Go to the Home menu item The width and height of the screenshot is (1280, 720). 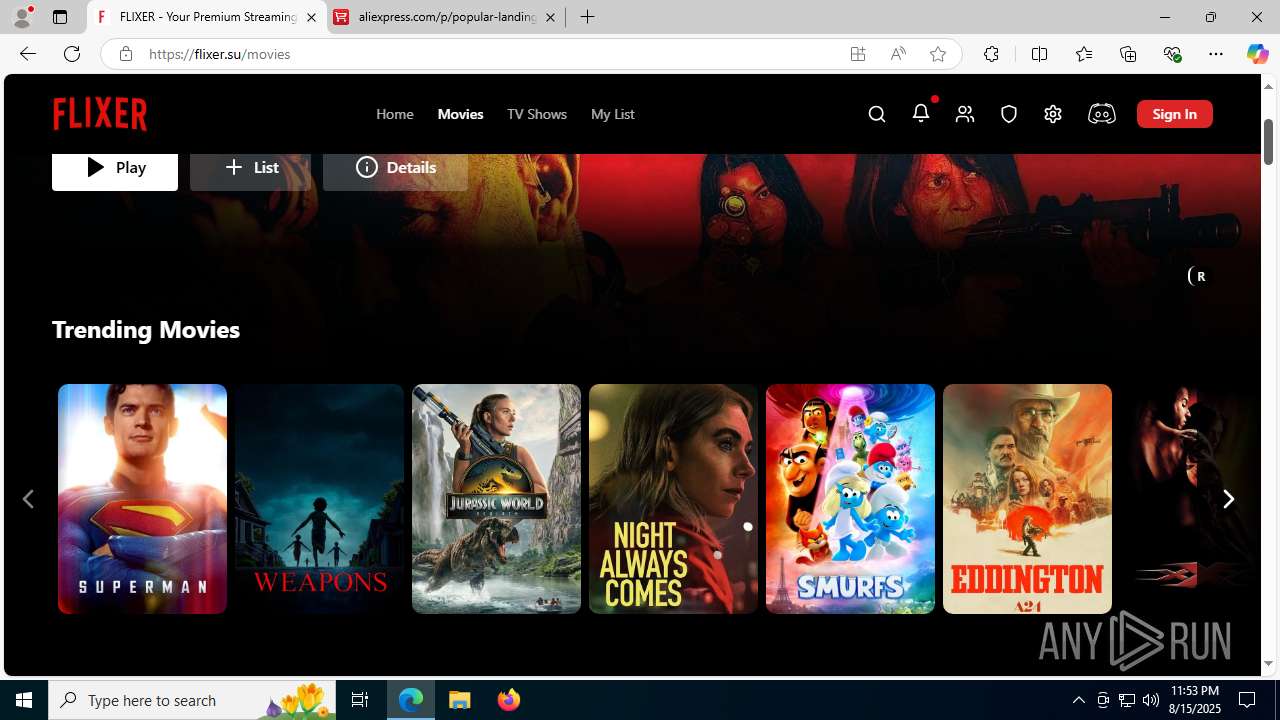pyautogui.click(x=395, y=114)
